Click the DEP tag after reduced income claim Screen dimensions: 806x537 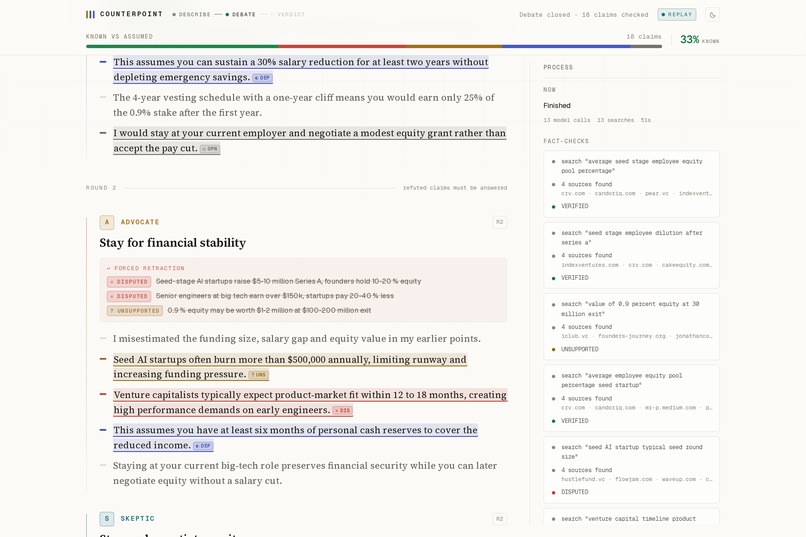coord(203,446)
